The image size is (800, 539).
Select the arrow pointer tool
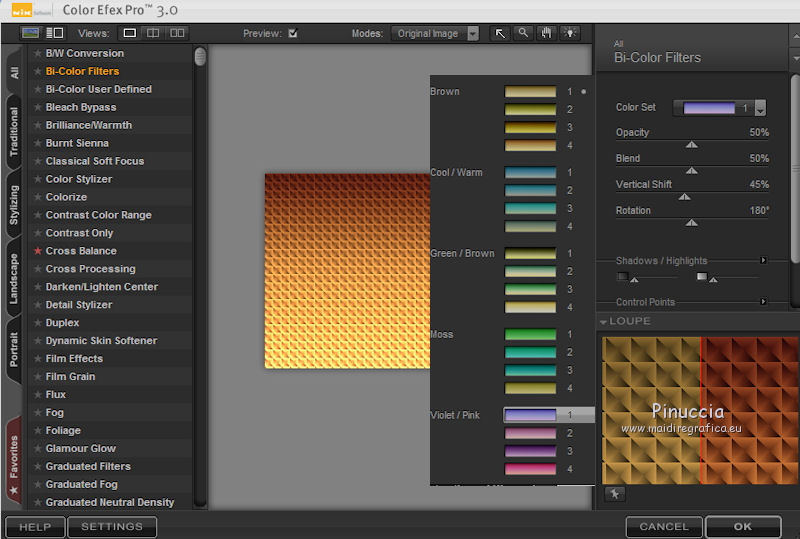(500, 33)
